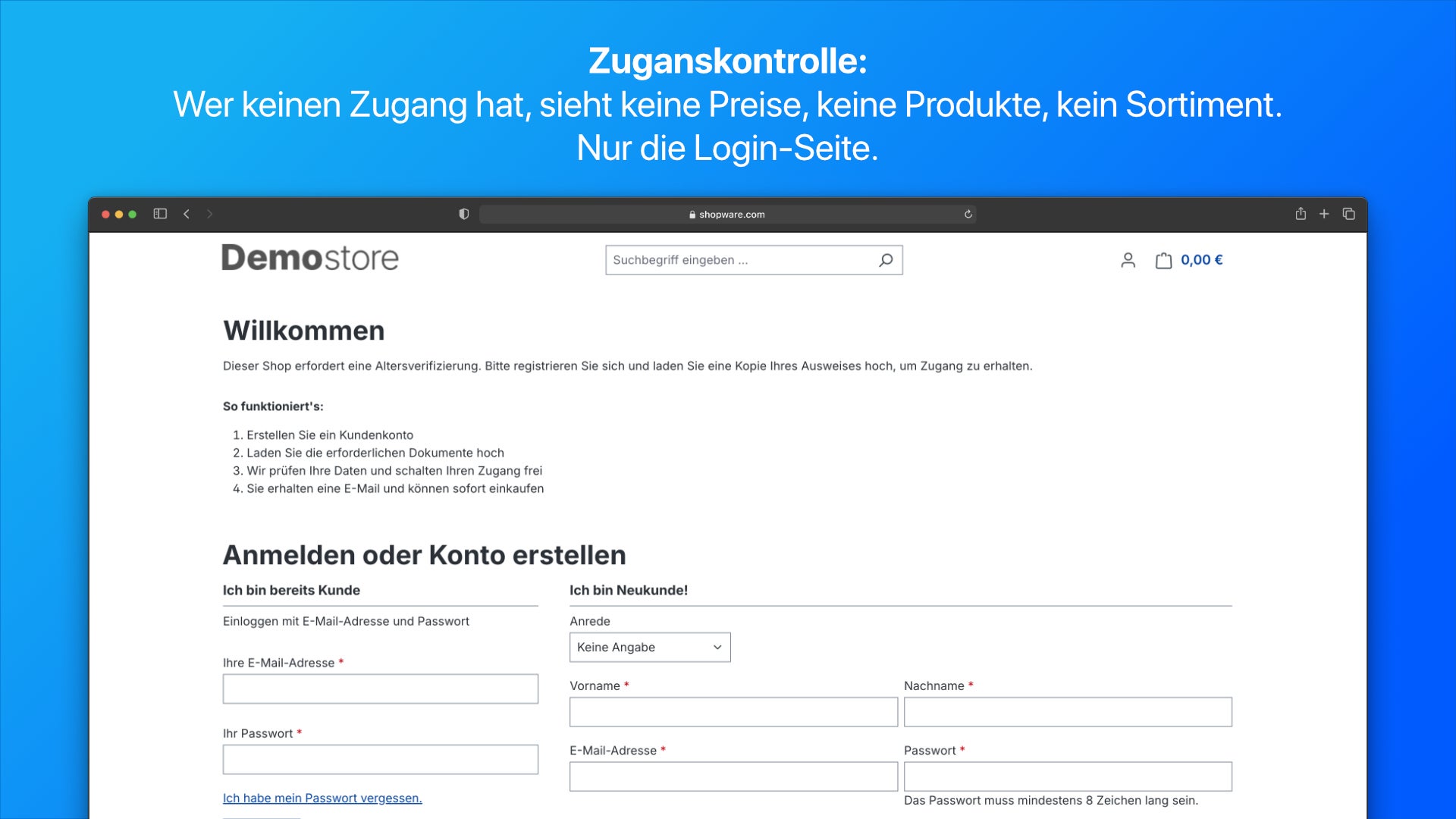Click the Vorname input field
Image resolution: width=1456 pixels, height=819 pixels.
pos(733,711)
